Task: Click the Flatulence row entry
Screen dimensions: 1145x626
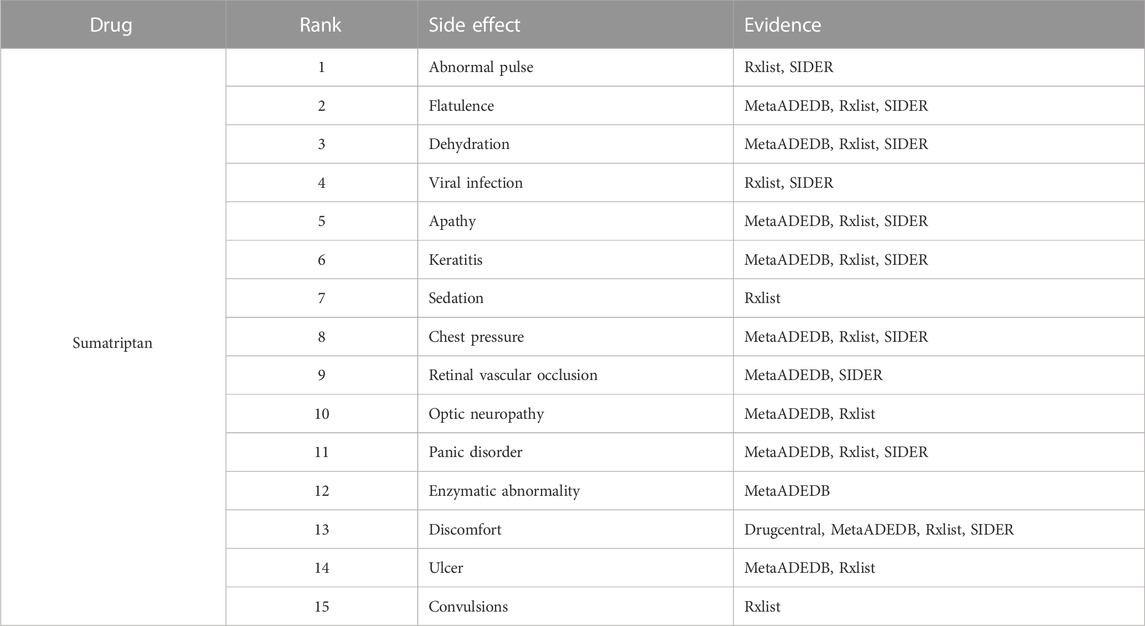Action: pyautogui.click(x=461, y=106)
